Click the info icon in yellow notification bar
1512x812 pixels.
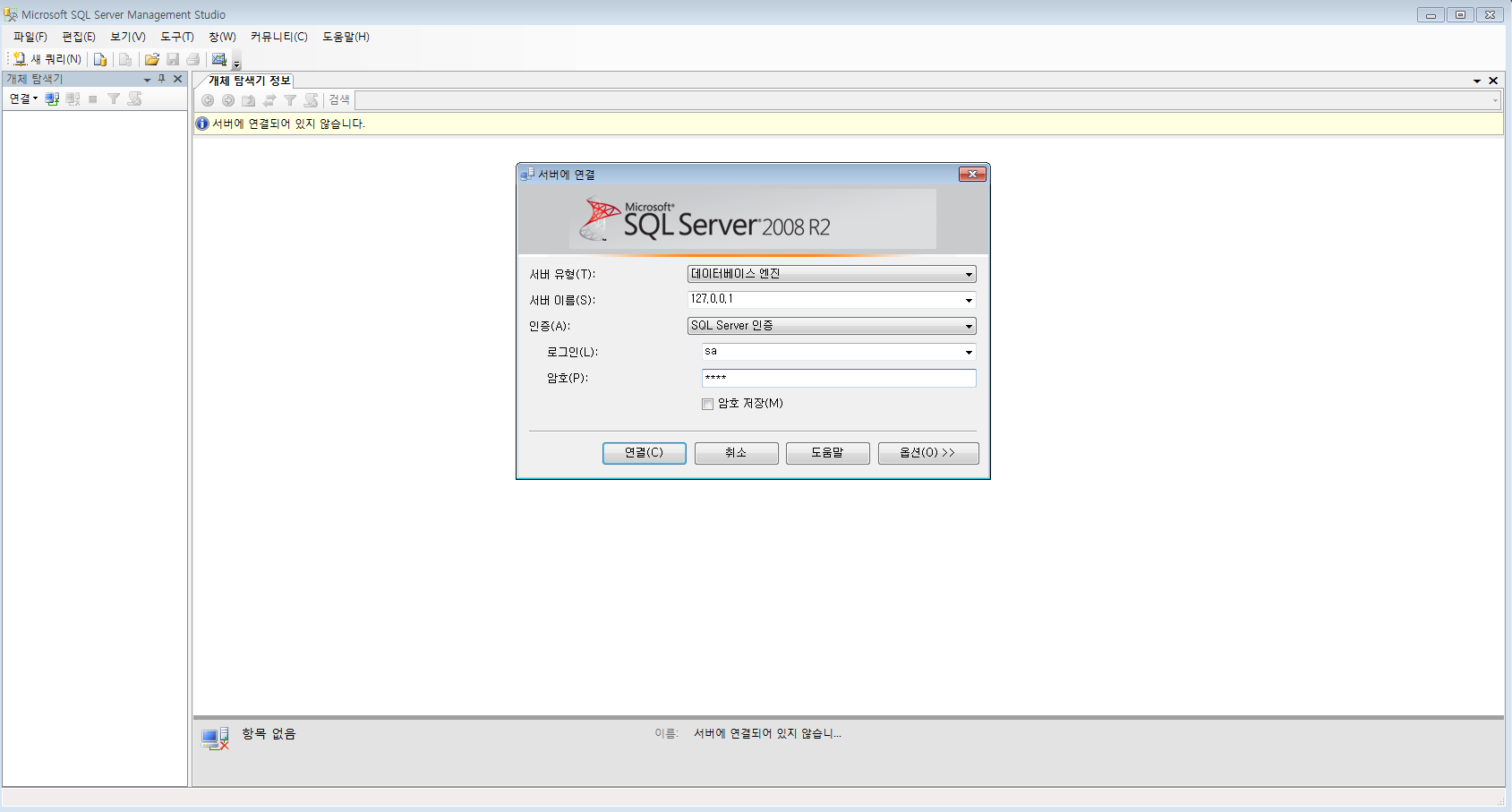pyautogui.click(x=202, y=124)
